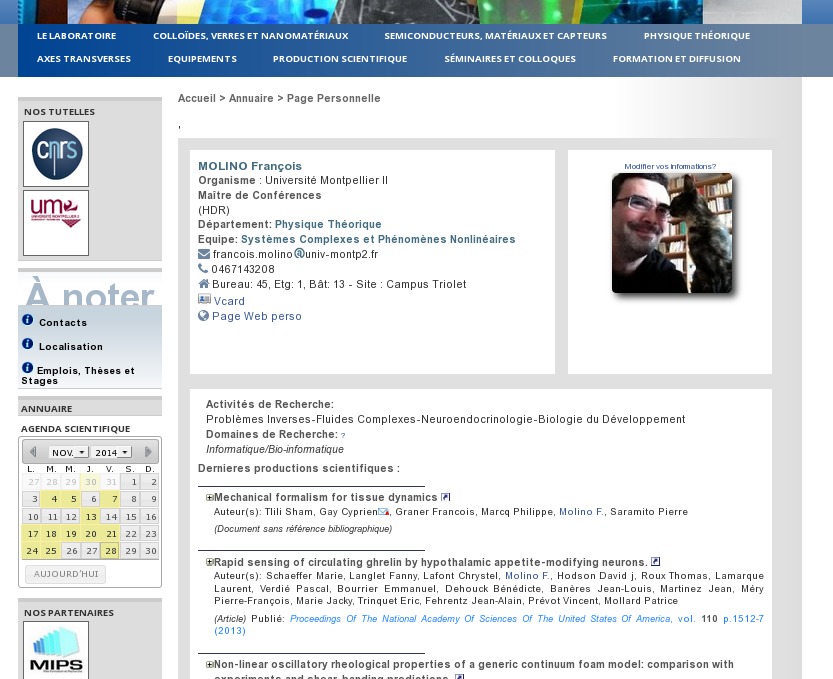833x679 pixels.
Task: Go to previous month in agenda calendar
Action: (33, 452)
